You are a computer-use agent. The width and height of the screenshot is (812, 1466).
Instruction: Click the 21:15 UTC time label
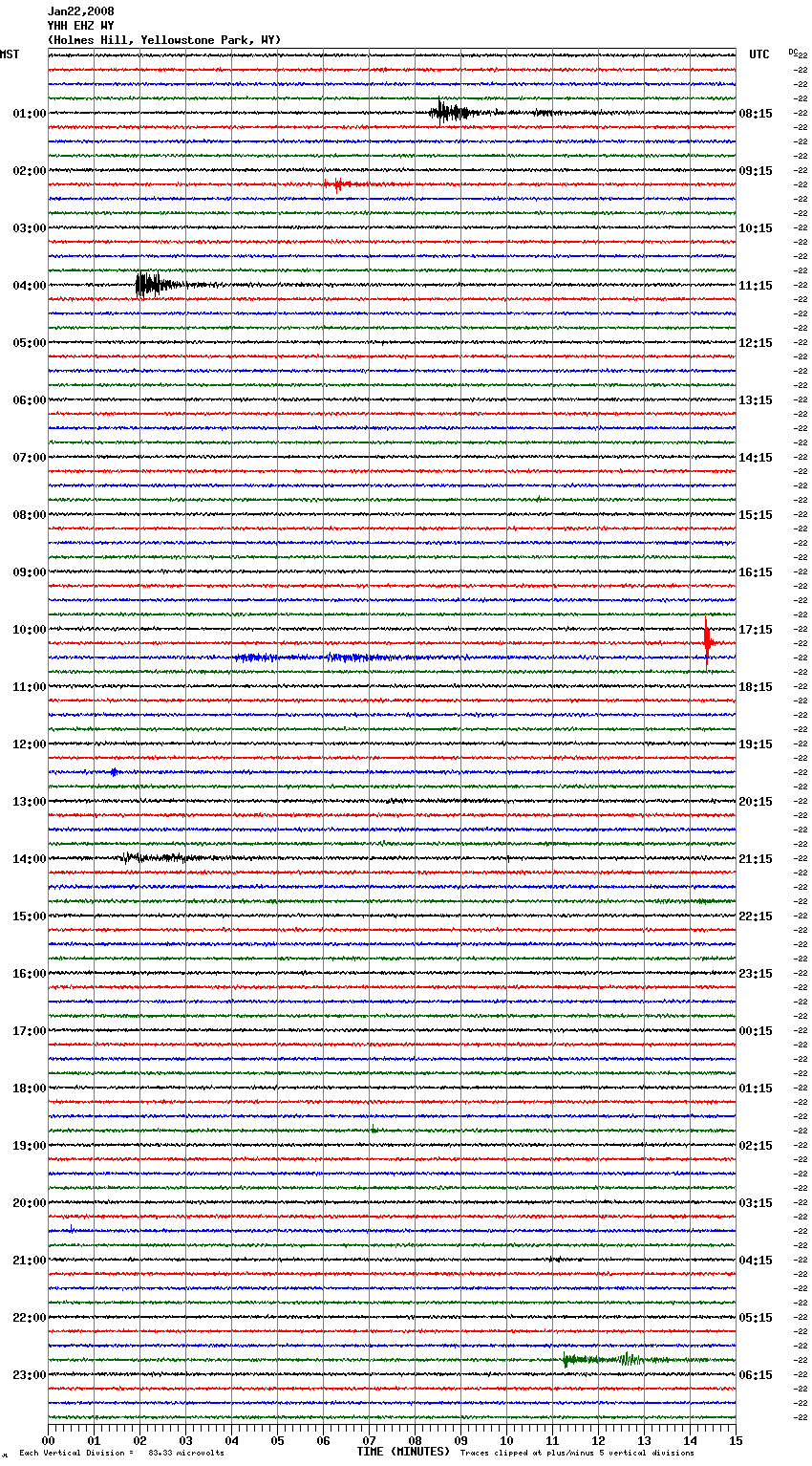coord(756,859)
